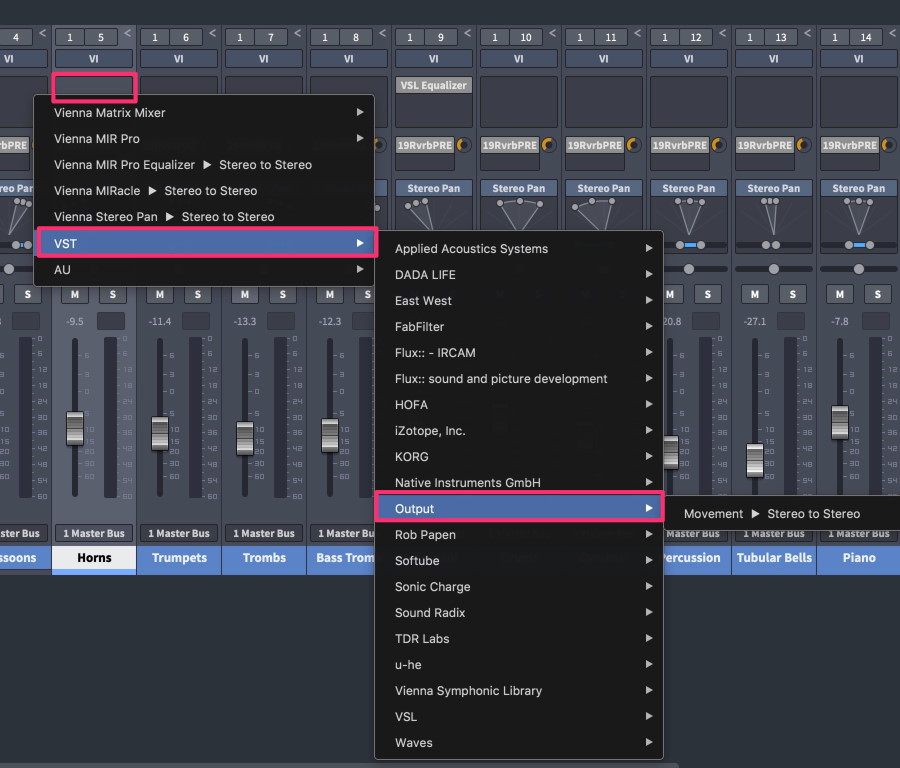Expand the Waves vendor submenu
The image size is (900, 768).
click(519, 743)
